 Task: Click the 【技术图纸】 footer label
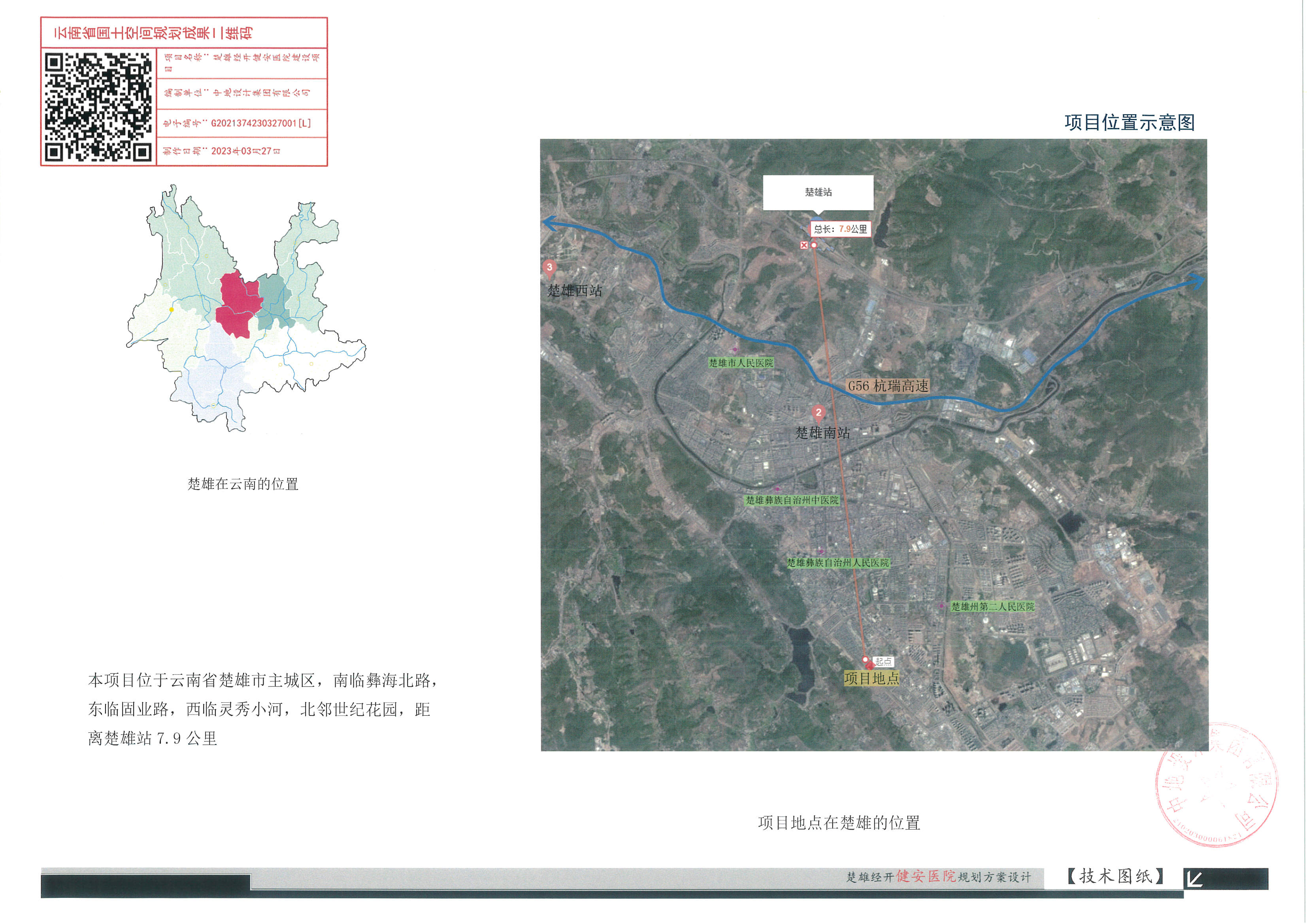click(x=1115, y=876)
